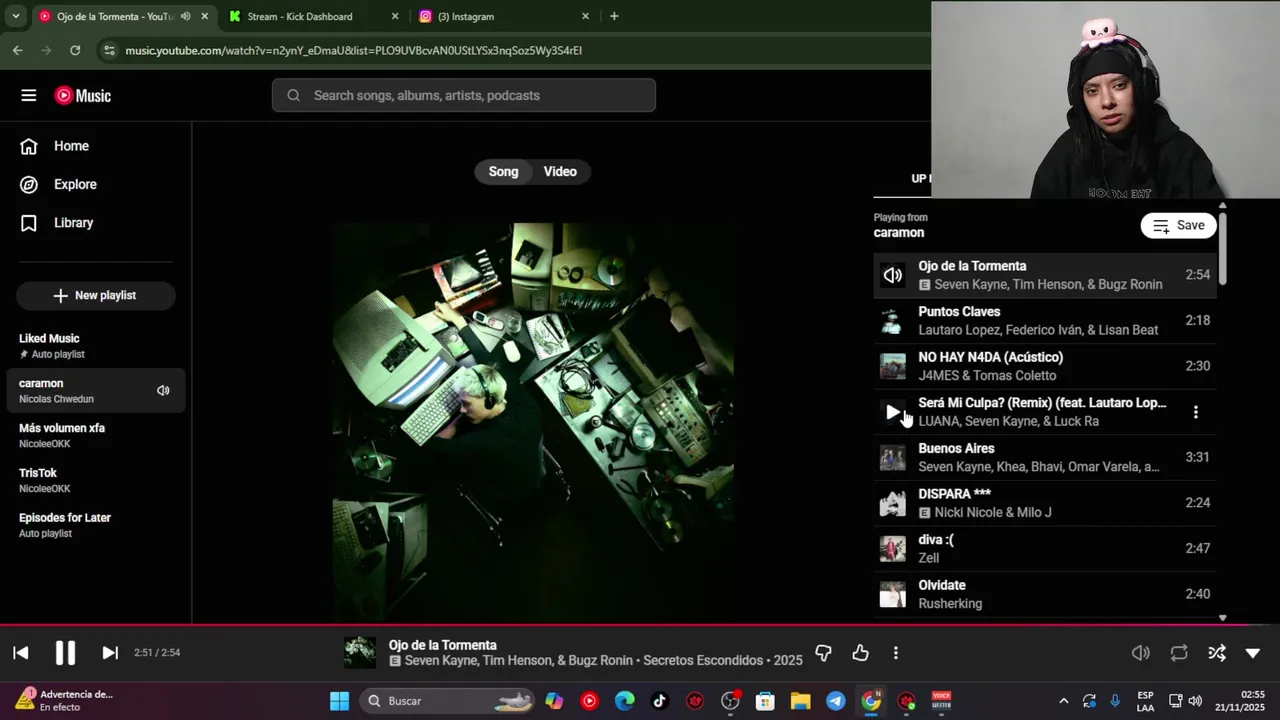The width and height of the screenshot is (1280, 720).
Task: Switch to Video view
Action: 560,171
